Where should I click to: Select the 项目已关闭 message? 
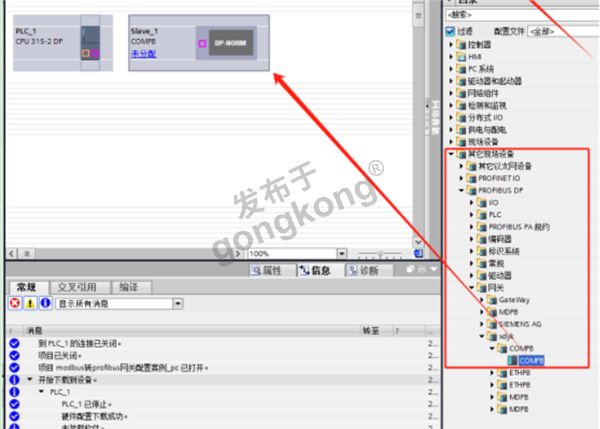pos(60,356)
